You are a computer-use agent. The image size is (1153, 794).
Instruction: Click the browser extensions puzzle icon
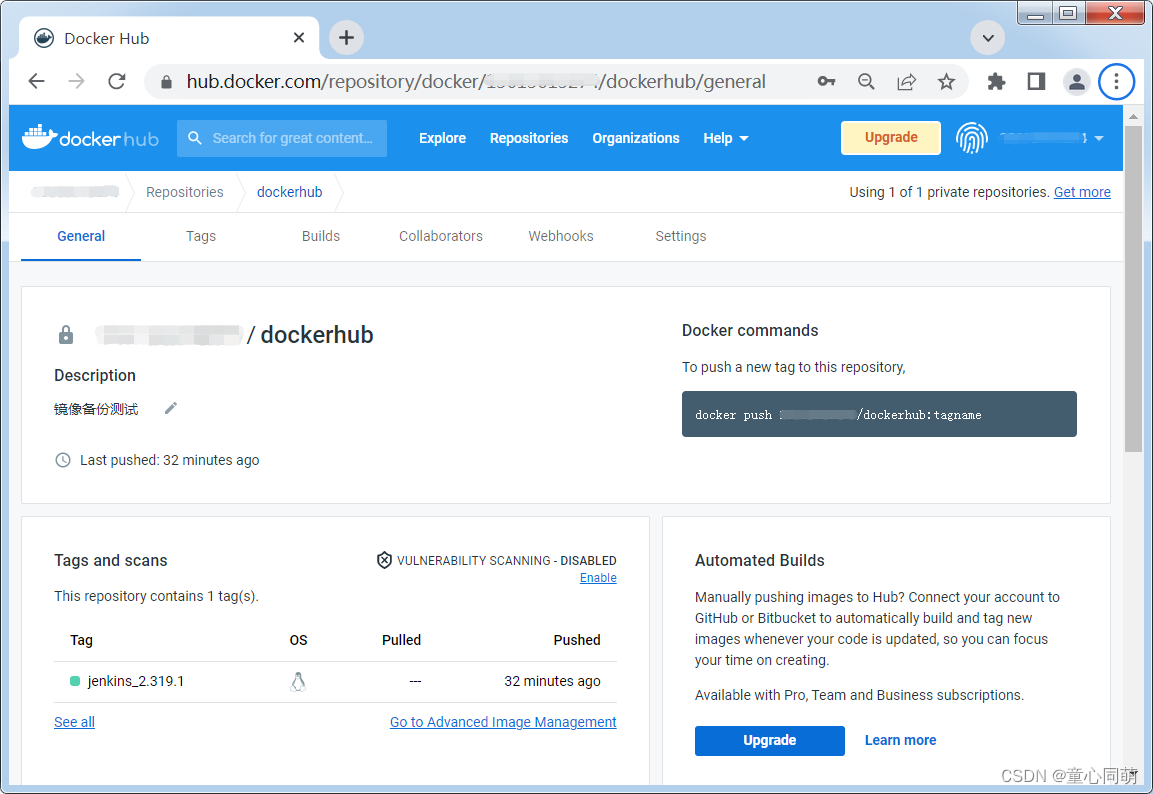pos(996,81)
